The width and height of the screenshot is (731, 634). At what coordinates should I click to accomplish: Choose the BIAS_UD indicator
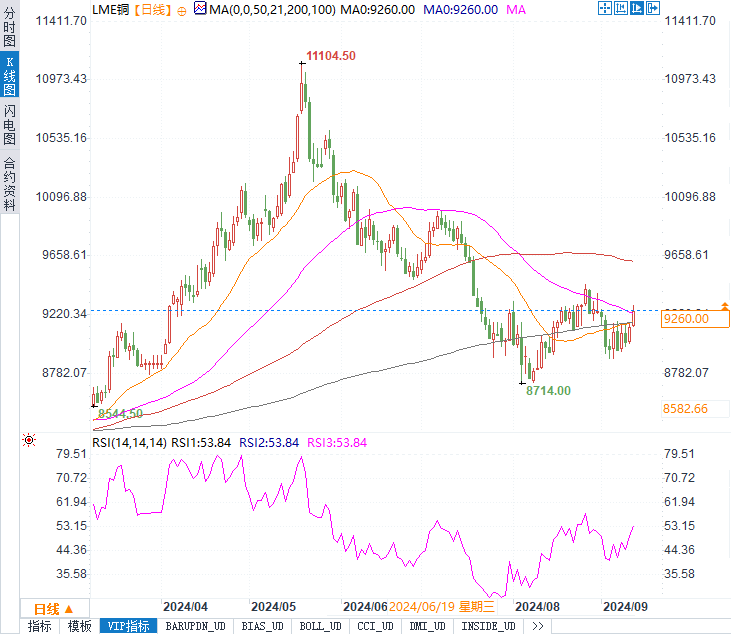262,626
